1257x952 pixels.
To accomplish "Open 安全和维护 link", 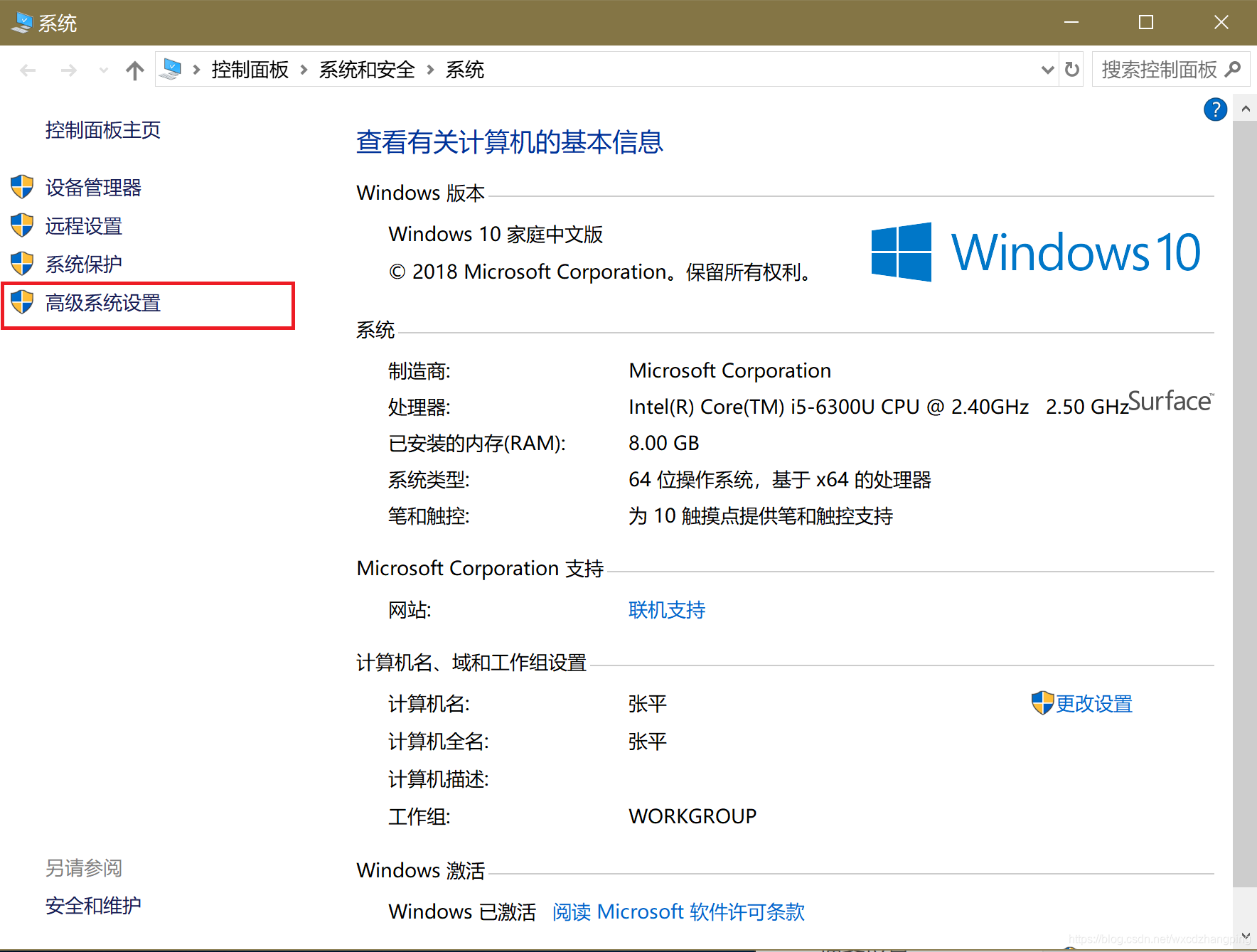I will point(94,906).
